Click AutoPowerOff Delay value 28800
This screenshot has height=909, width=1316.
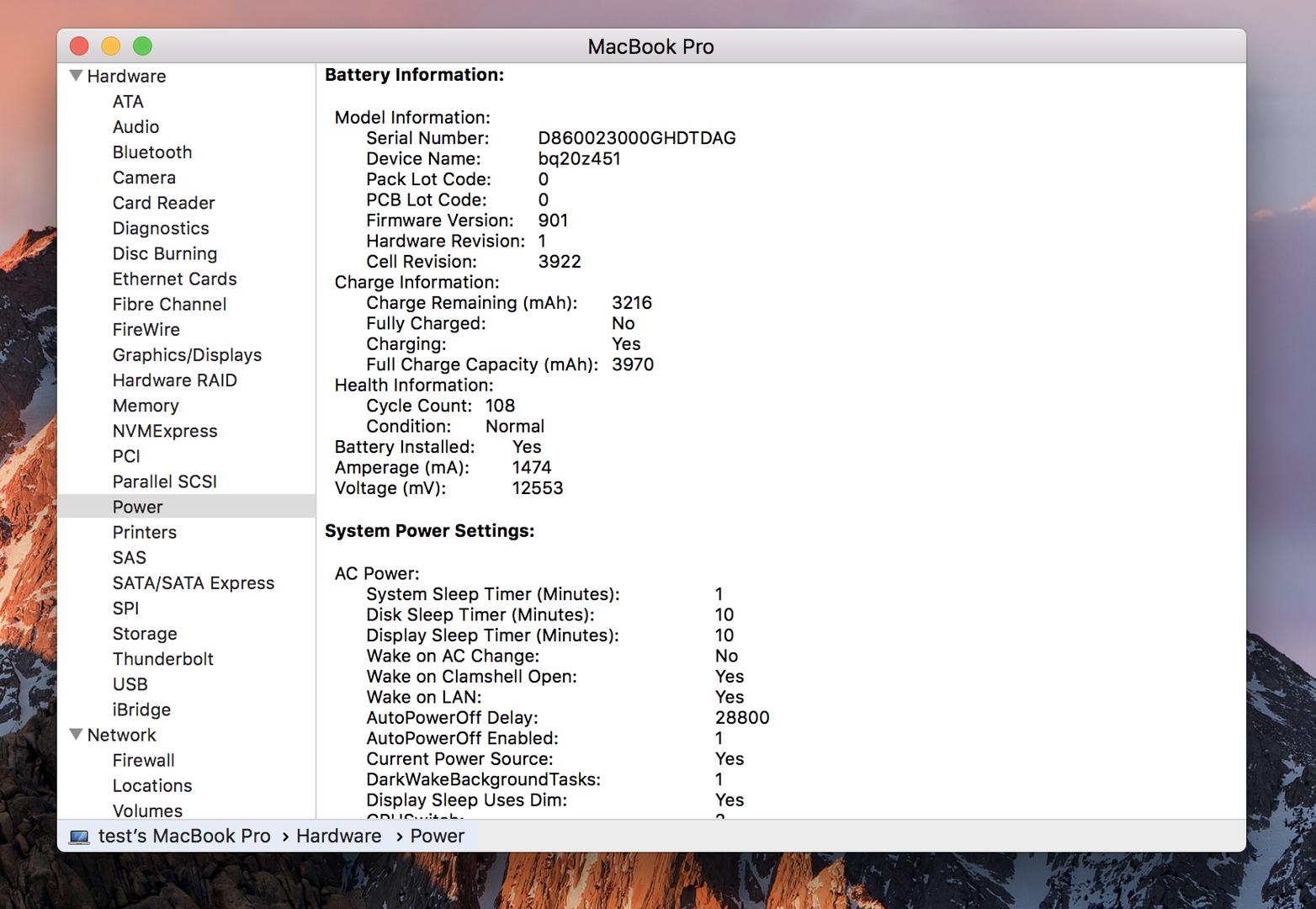(742, 718)
